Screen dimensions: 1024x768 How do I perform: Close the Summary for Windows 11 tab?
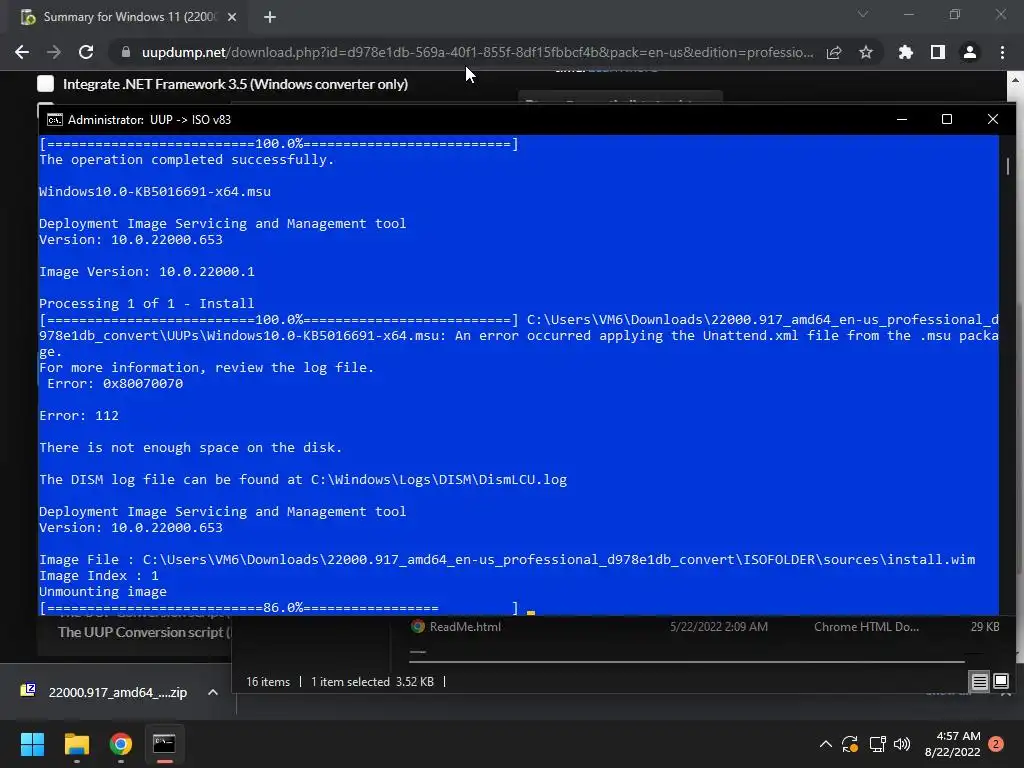point(232,17)
